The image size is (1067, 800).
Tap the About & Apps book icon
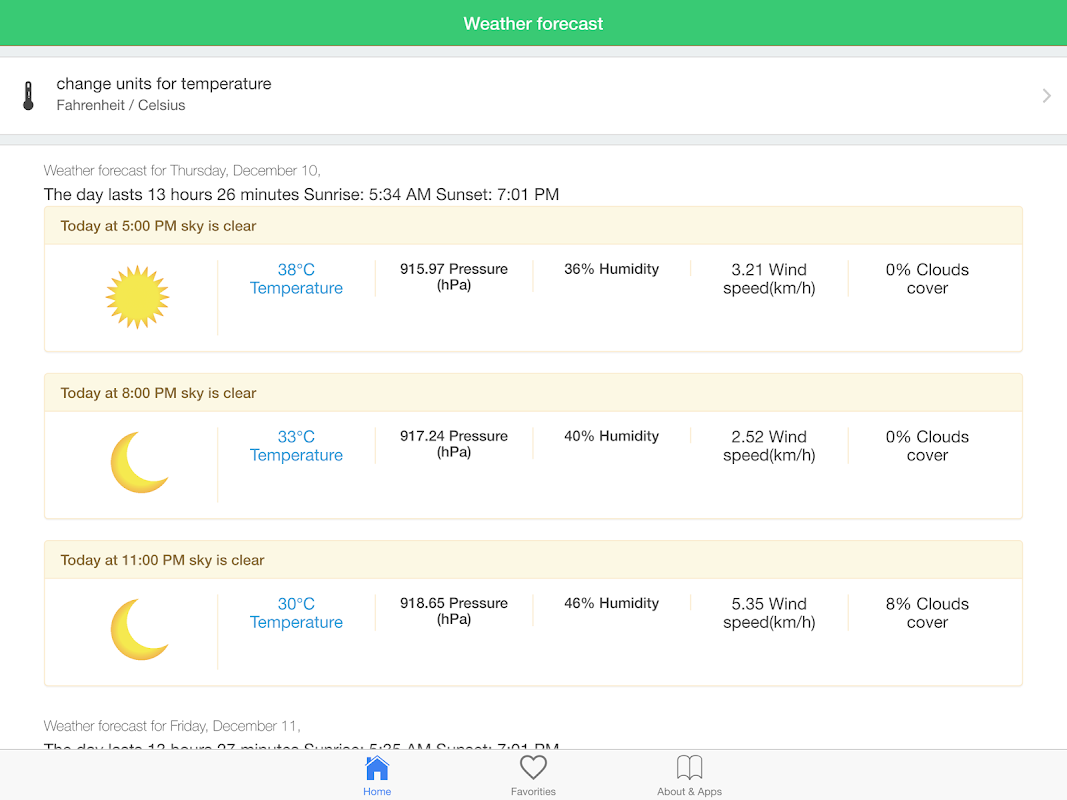click(689, 768)
